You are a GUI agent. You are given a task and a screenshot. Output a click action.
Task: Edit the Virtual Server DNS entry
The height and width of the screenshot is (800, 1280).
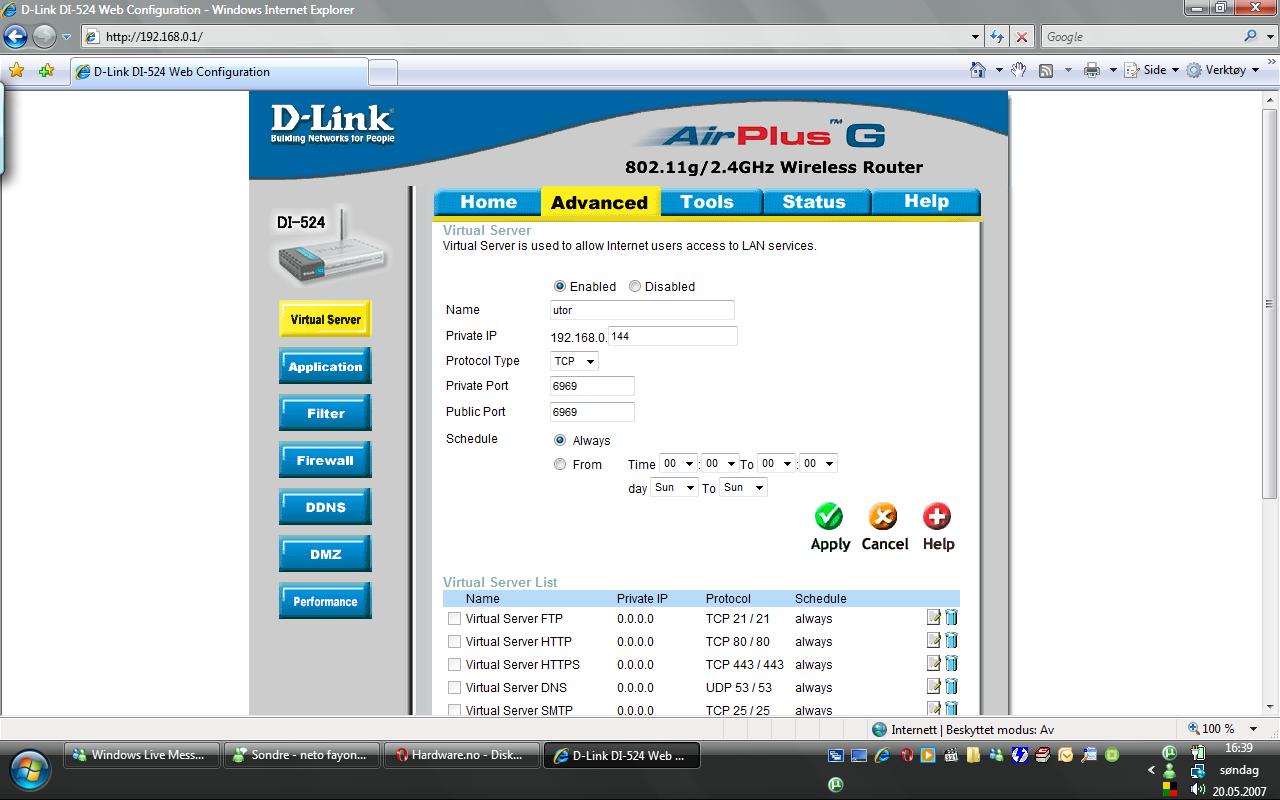point(934,687)
